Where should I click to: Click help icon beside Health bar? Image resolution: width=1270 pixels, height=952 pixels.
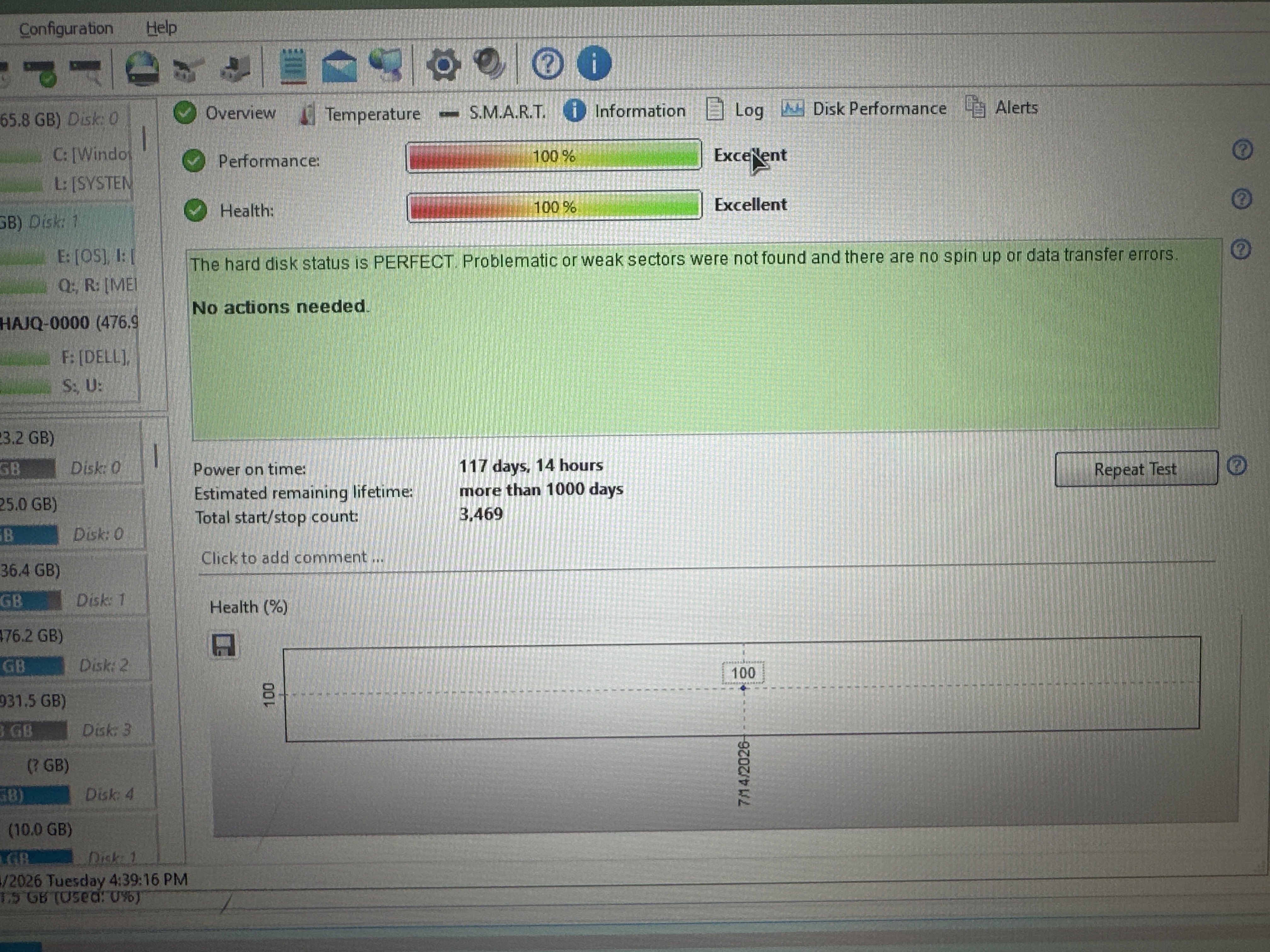coord(1242,199)
